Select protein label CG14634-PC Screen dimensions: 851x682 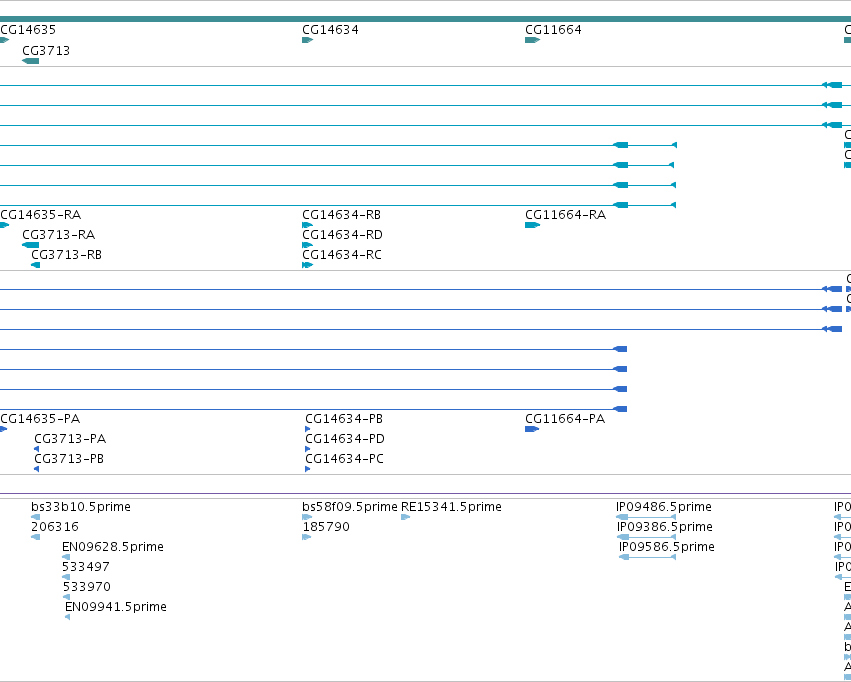[x=345, y=458]
